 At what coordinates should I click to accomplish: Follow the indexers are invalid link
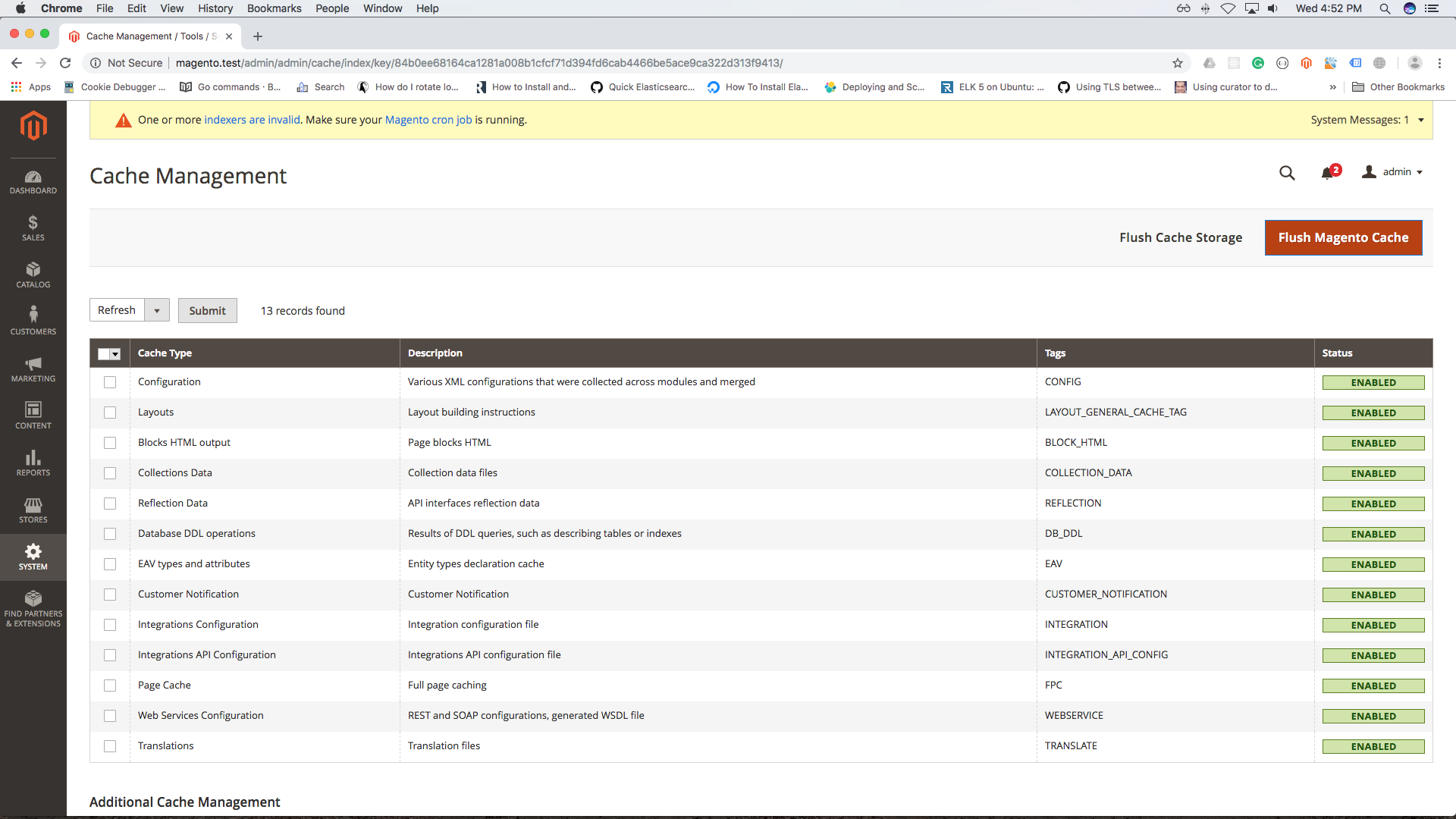pyautogui.click(x=252, y=120)
